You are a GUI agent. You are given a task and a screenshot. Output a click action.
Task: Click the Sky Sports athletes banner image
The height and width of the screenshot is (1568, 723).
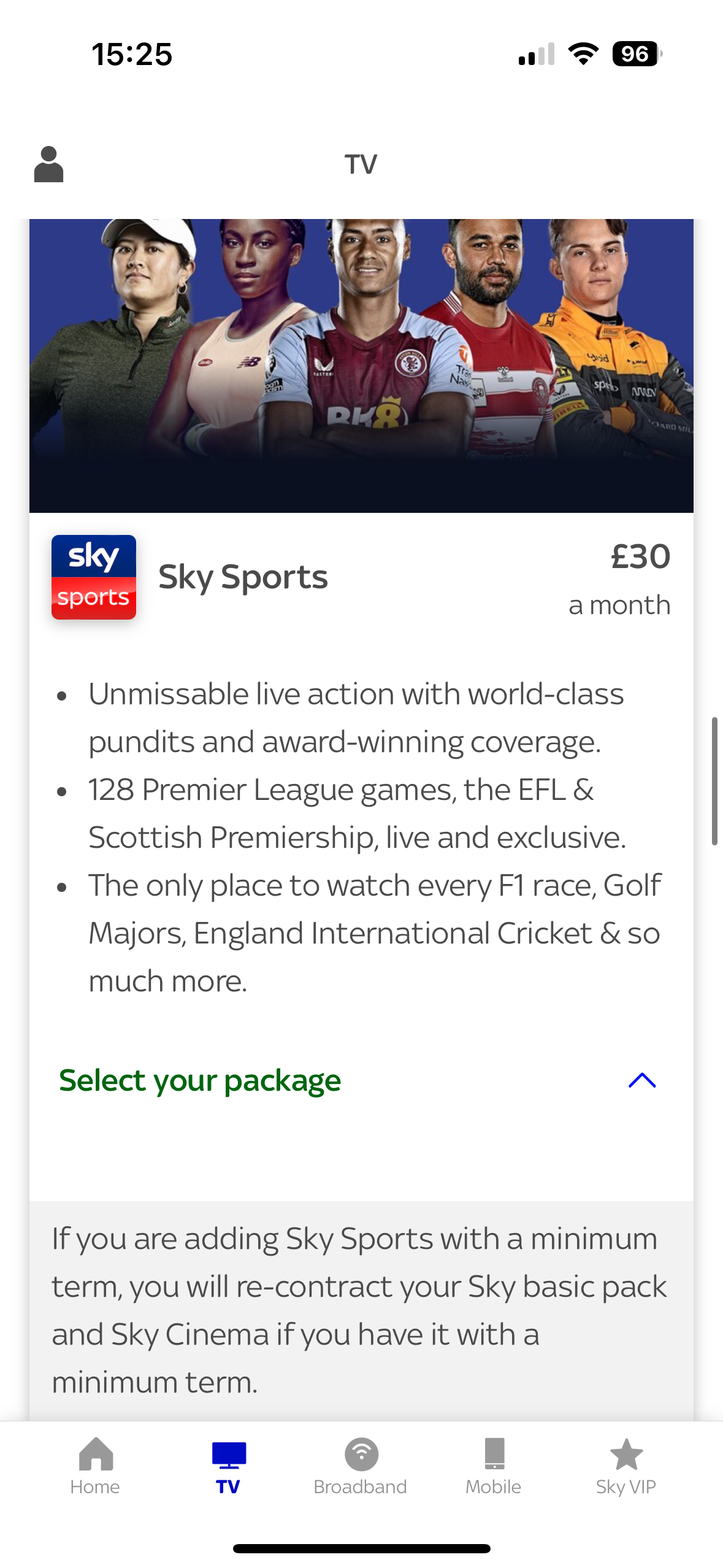click(361, 366)
